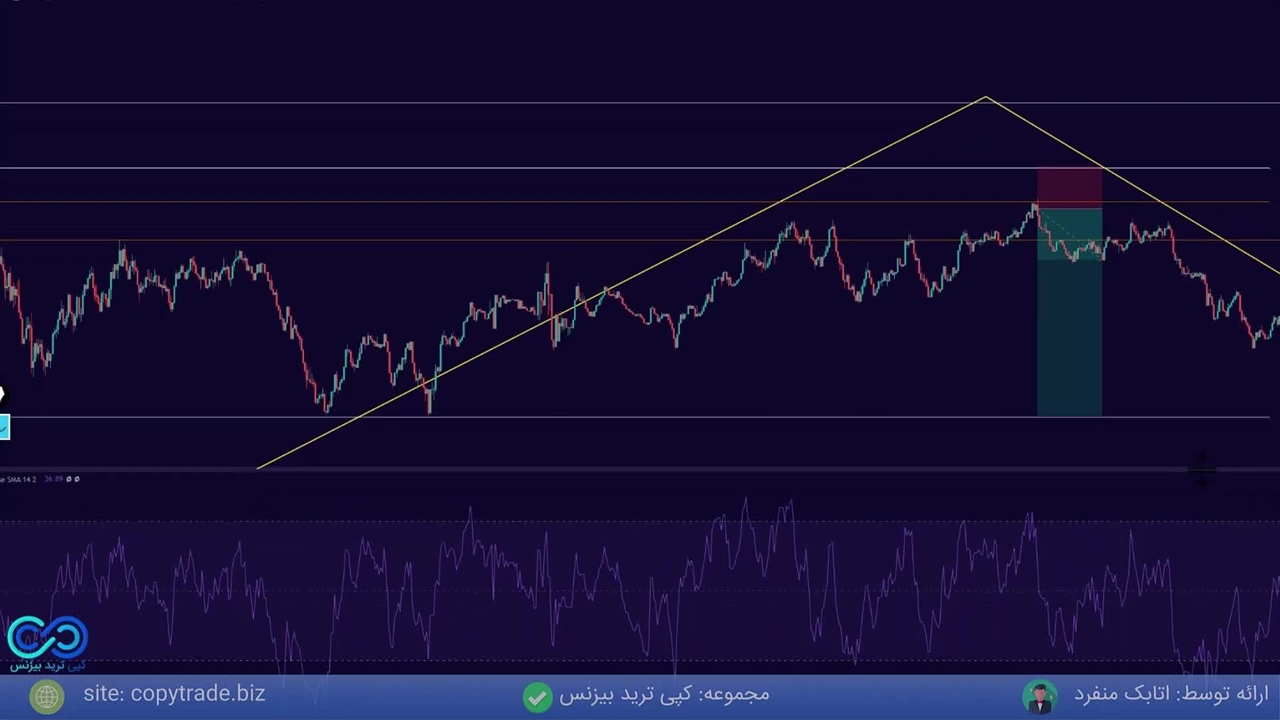
Task: Open the copytrade.biz site link
Action: tap(174, 694)
